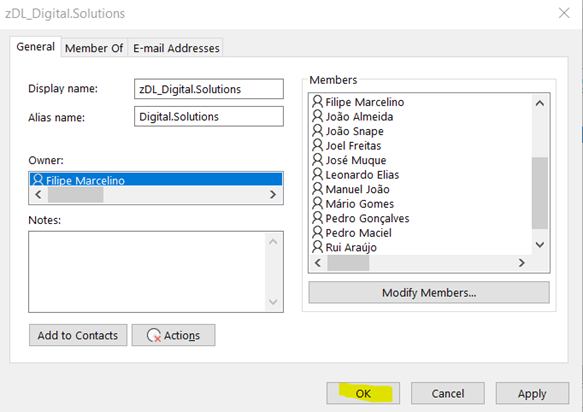Click the owner's person icon in Owner box
Image resolution: width=583 pixels, height=412 pixels.
tap(38, 180)
